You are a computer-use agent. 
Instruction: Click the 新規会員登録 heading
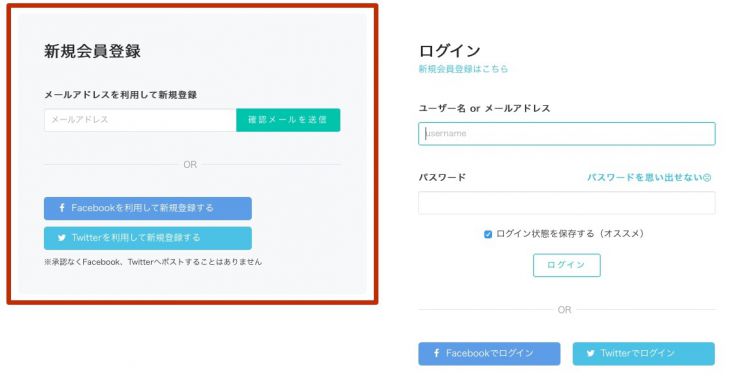coord(92,51)
